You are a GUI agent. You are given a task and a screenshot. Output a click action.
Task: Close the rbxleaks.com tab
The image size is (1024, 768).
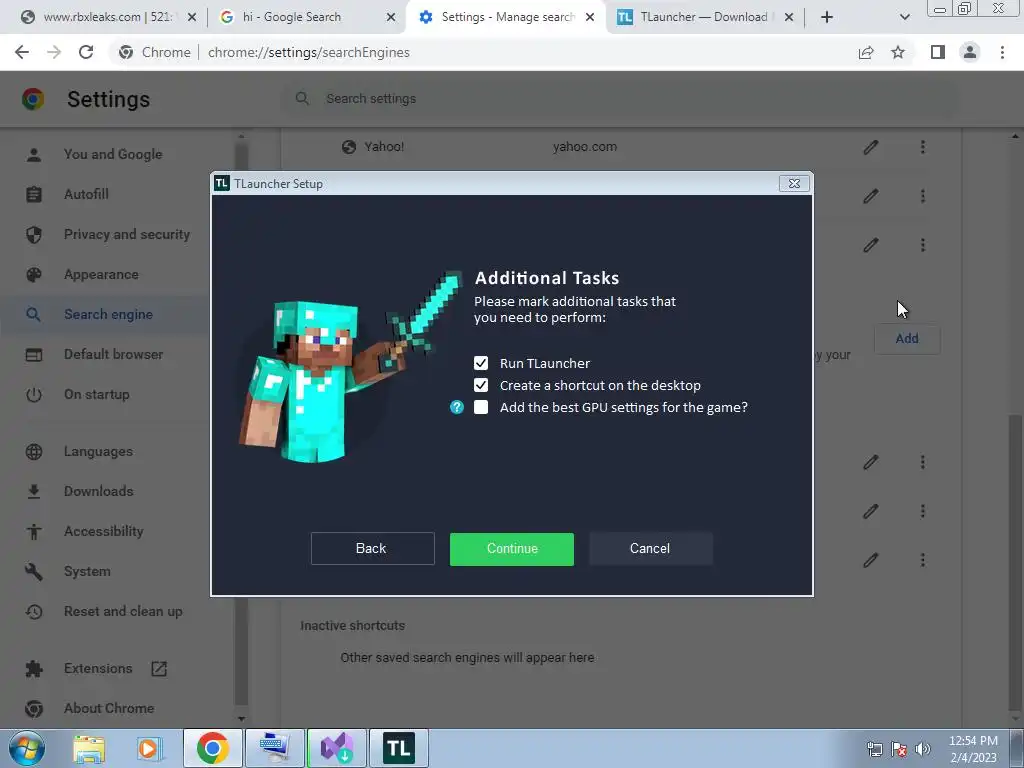[192, 17]
